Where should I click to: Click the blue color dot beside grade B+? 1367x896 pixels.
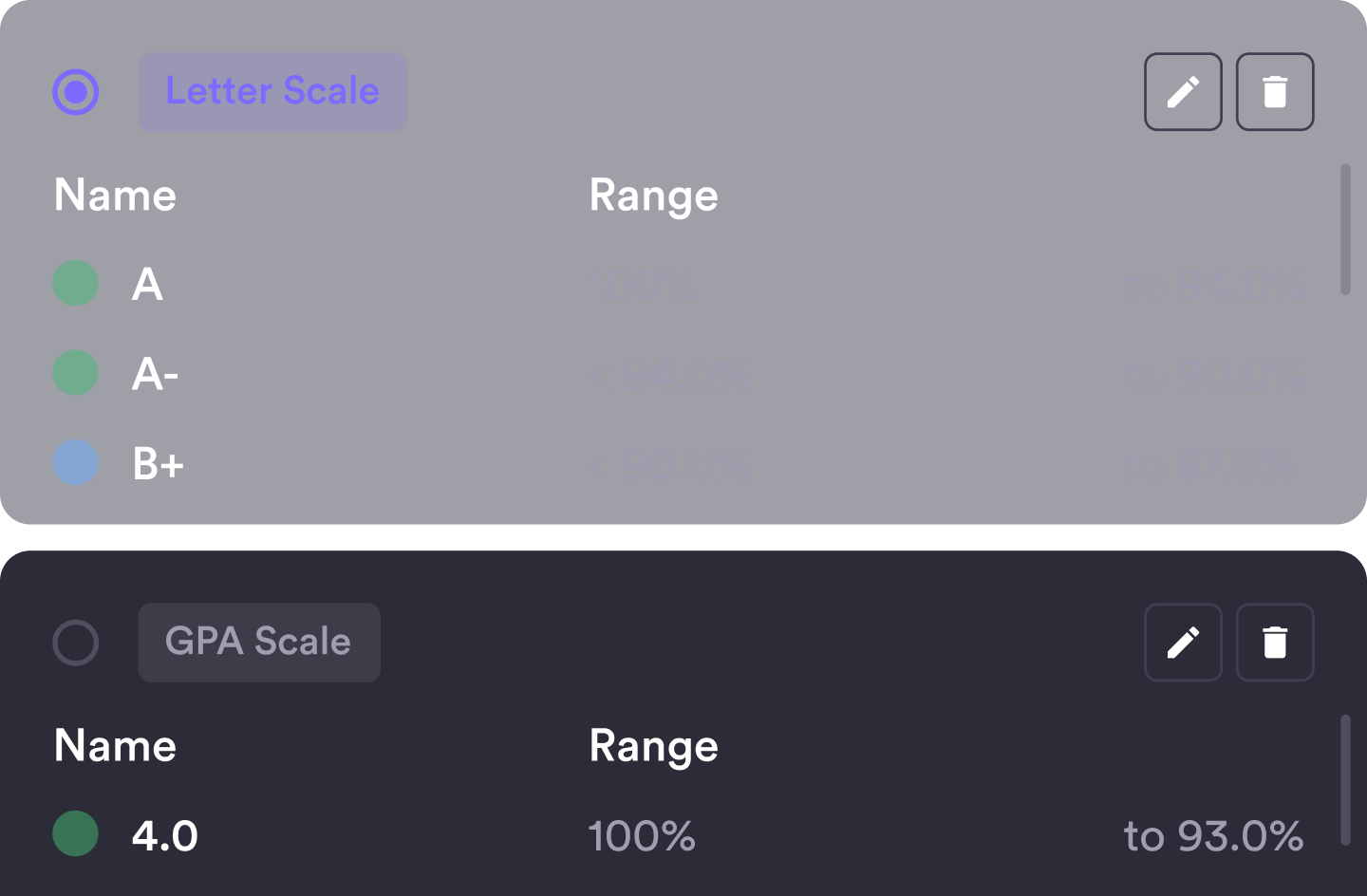[x=75, y=464]
